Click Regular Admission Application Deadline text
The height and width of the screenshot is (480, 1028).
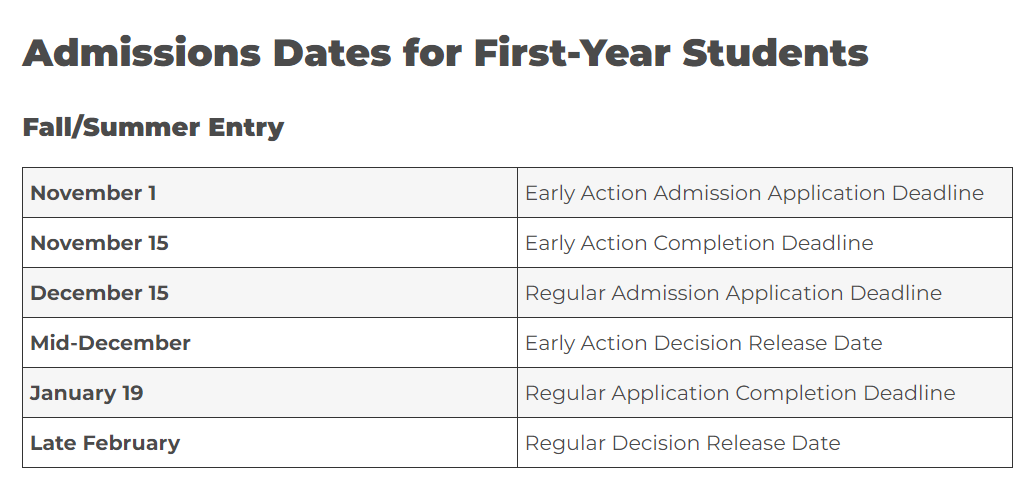[733, 293]
